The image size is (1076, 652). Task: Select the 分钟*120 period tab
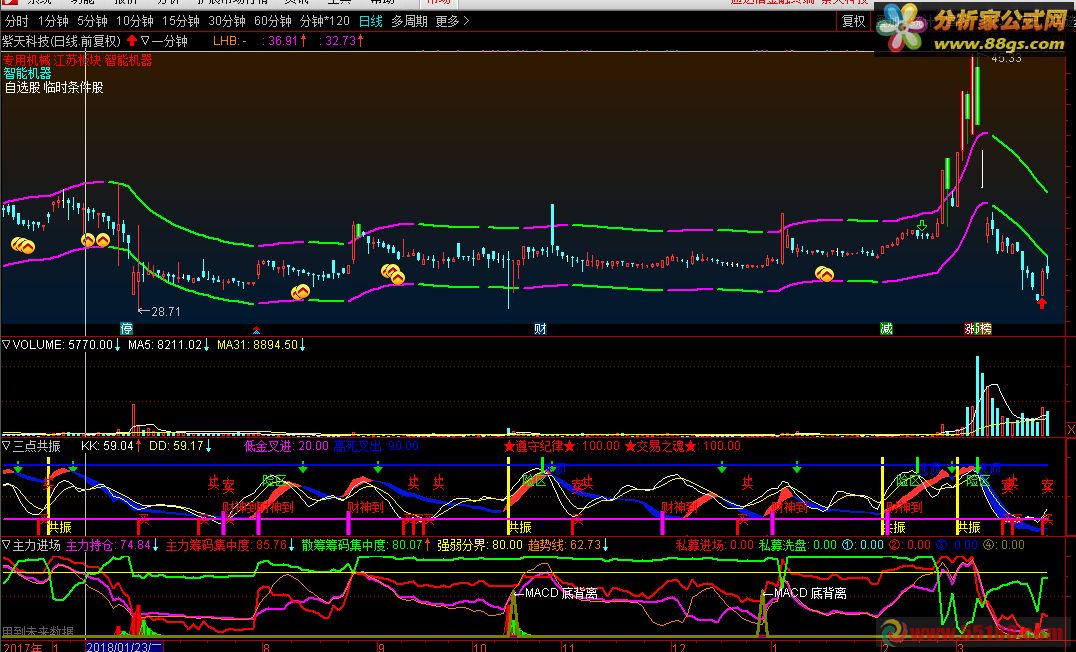(x=325, y=21)
